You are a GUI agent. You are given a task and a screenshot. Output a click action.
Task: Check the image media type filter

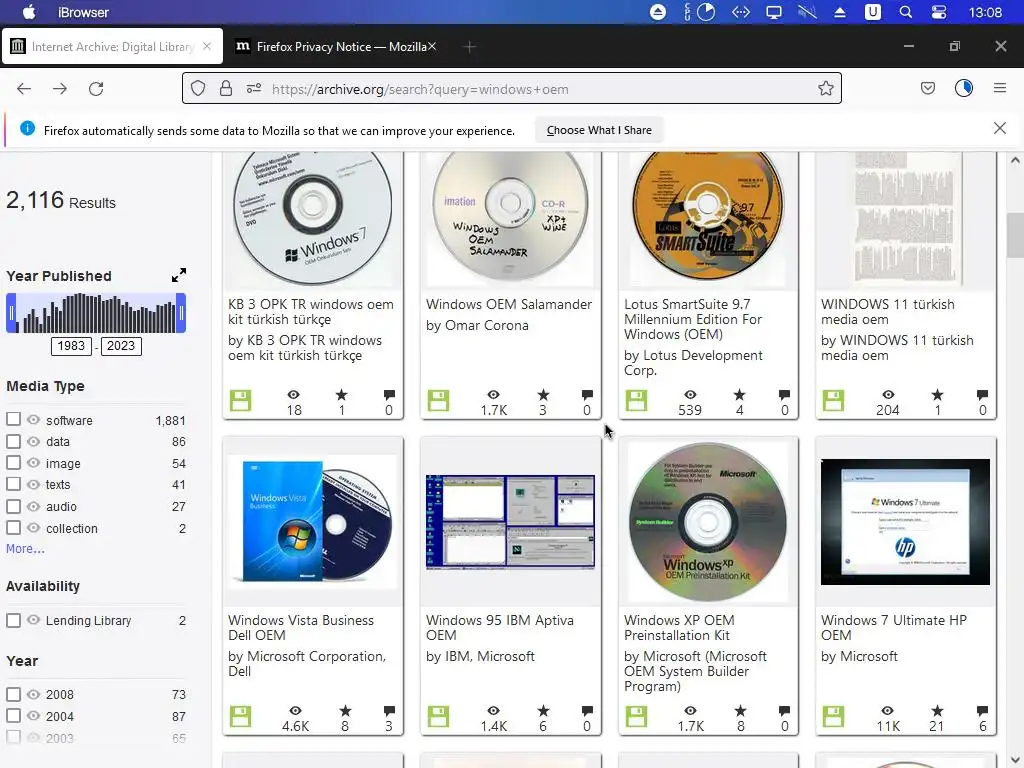(x=13, y=462)
